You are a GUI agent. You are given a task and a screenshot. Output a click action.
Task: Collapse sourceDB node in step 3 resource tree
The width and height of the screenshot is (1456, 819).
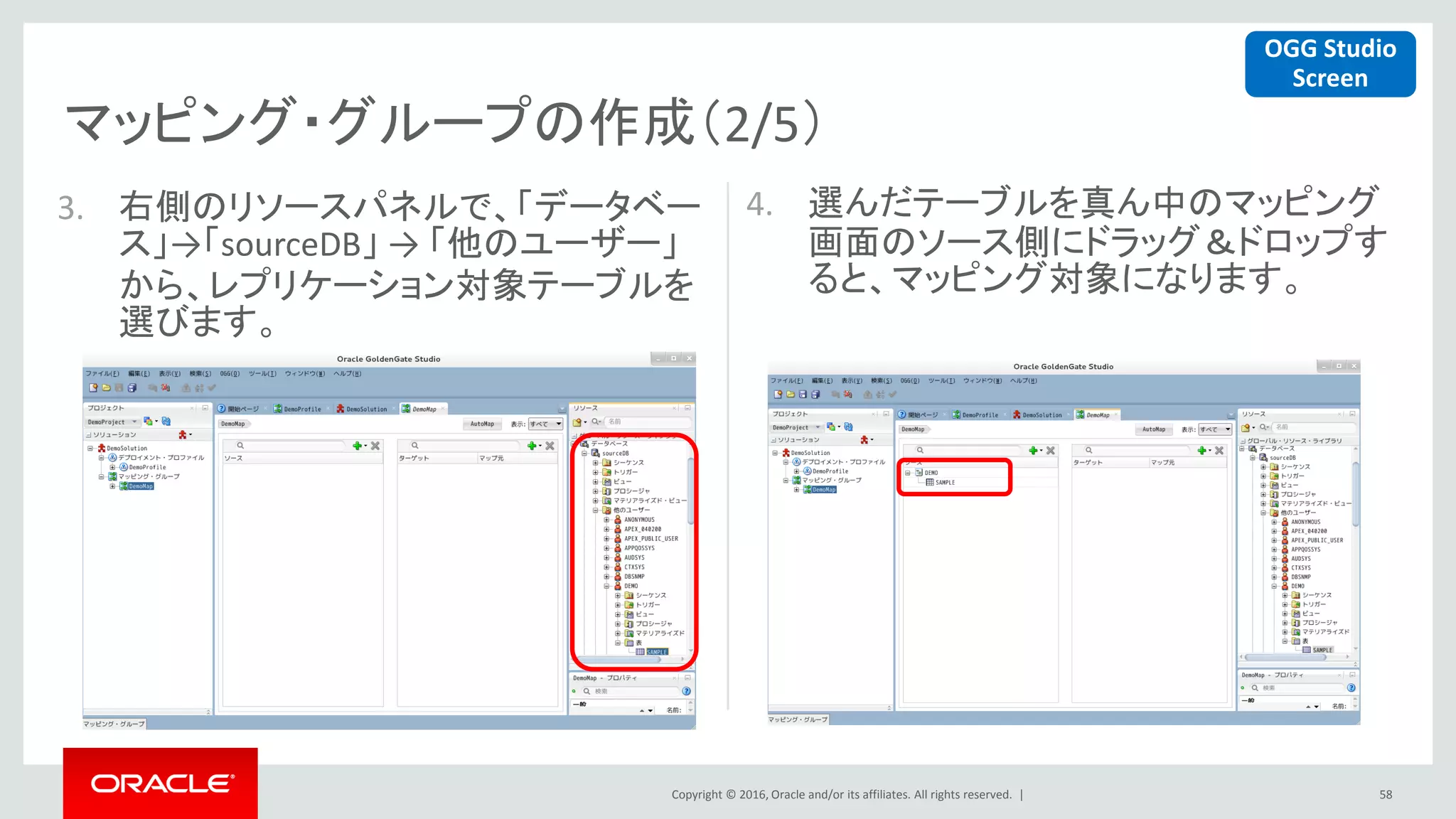pos(584,453)
